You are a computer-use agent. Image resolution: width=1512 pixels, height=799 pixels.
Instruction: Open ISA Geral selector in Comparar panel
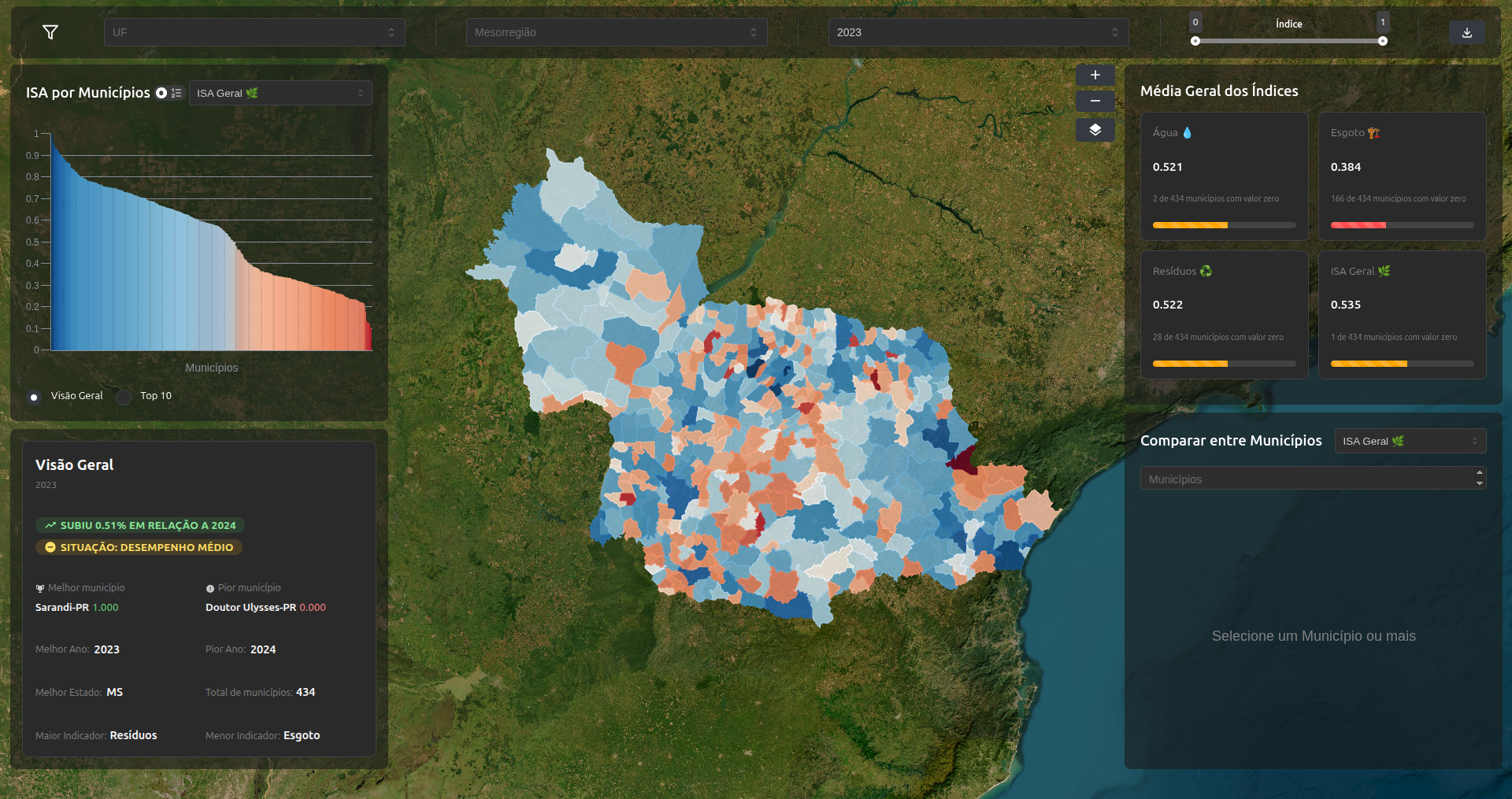pyautogui.click(x=1410, y=441)
